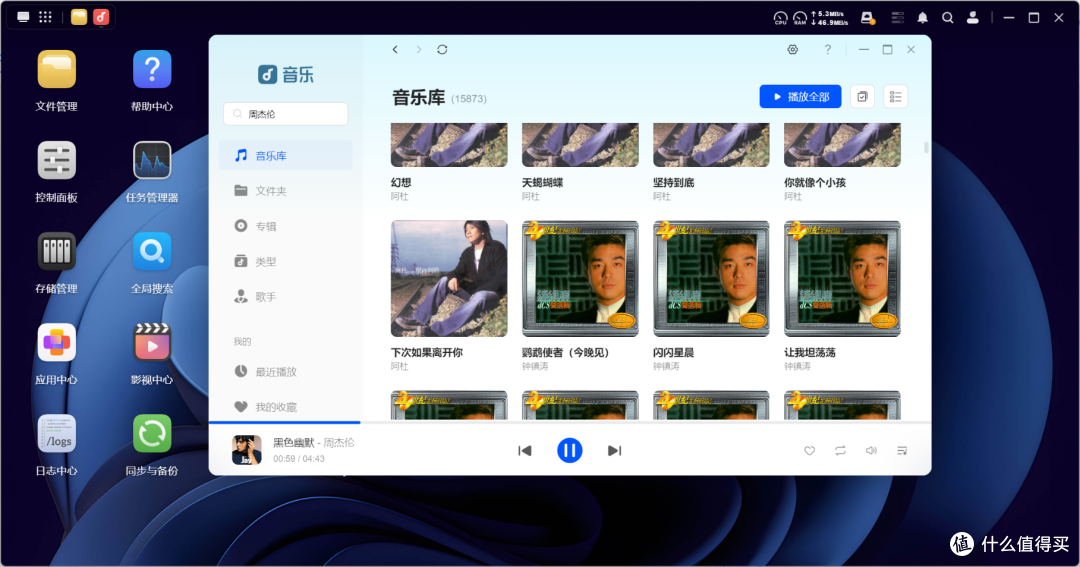Switch to file manager in top taskbar
The width and height of the screenshot is (1080, 567).
point(79,17)
